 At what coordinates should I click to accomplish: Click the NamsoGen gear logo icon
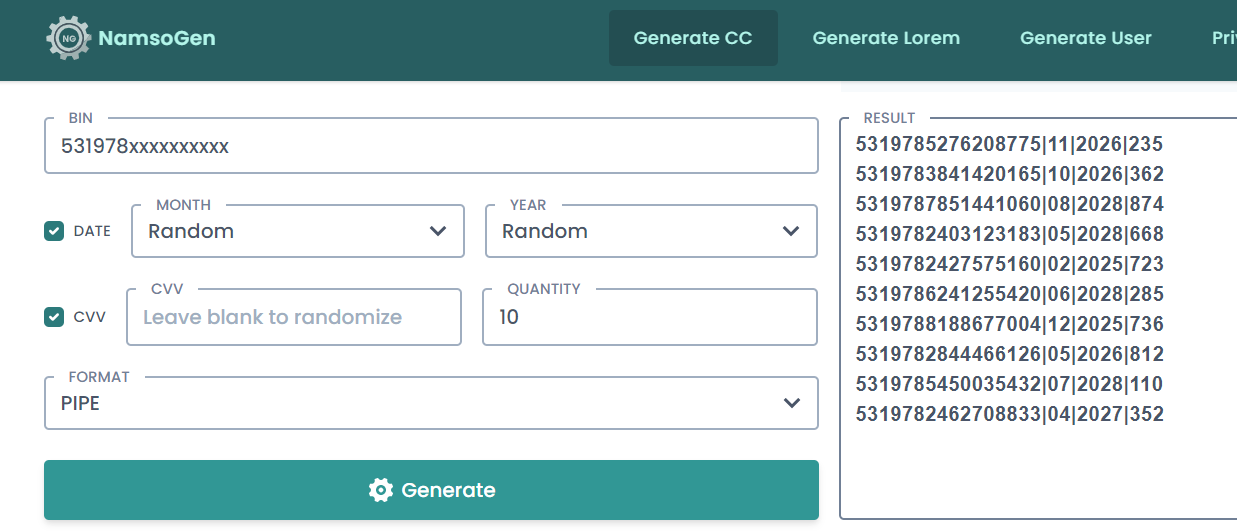pyautogui.click(x=69, y=38)
